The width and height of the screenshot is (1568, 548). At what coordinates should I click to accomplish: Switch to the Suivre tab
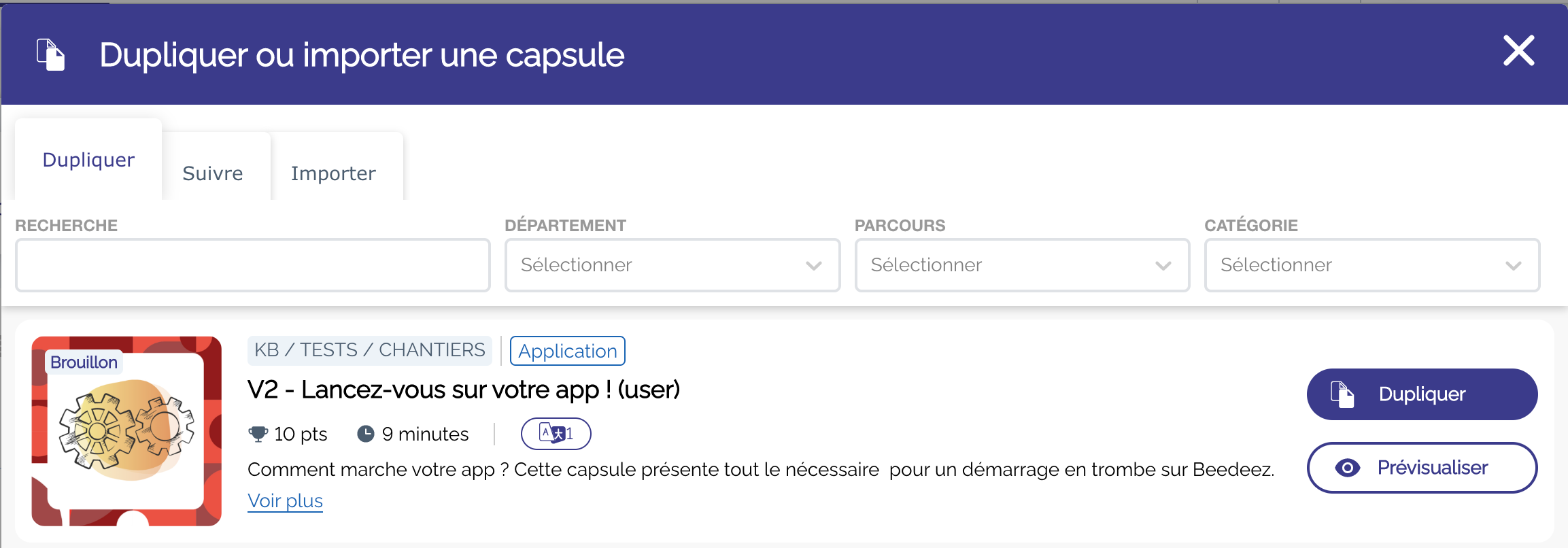(x=213, y=173)
